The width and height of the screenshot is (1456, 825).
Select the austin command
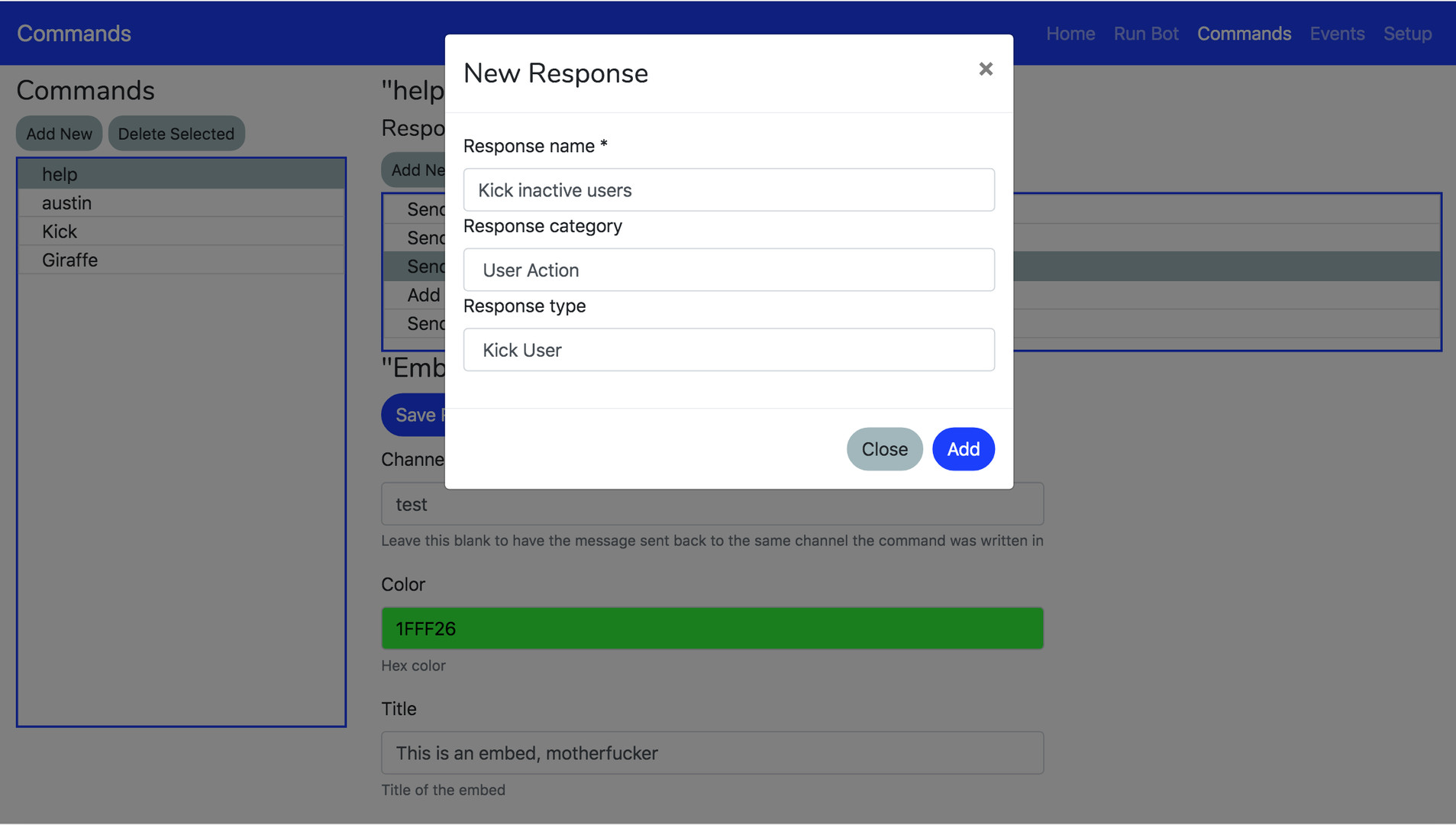pos(181,203)
